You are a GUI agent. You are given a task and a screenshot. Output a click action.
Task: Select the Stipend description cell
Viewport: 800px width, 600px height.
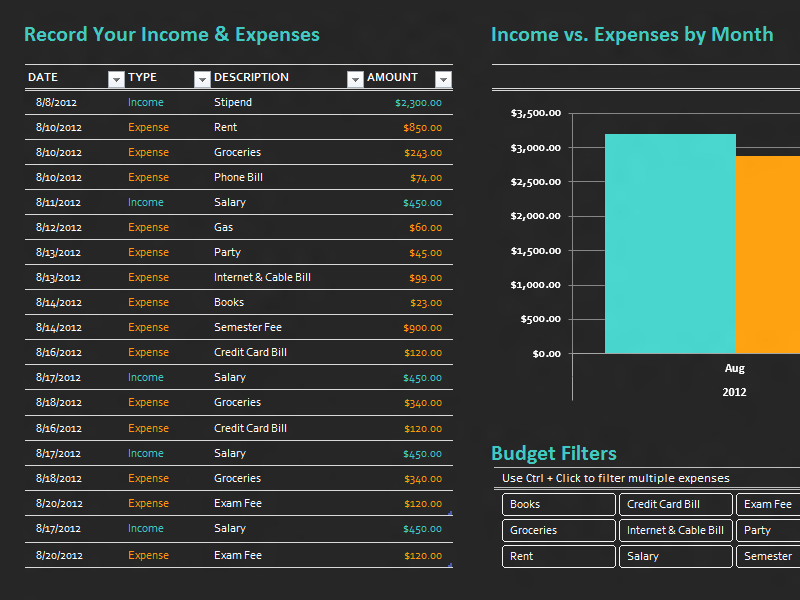pyautogui.click(x=233, y=102)
